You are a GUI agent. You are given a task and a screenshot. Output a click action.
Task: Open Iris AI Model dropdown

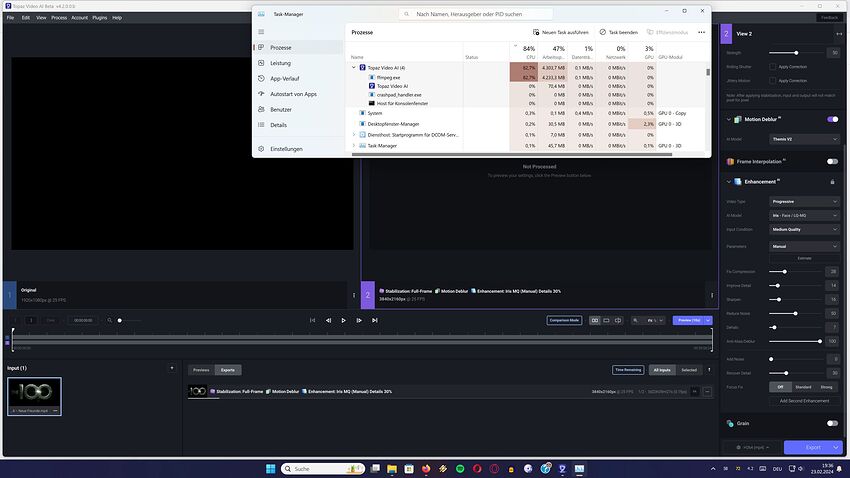[804, 216]
